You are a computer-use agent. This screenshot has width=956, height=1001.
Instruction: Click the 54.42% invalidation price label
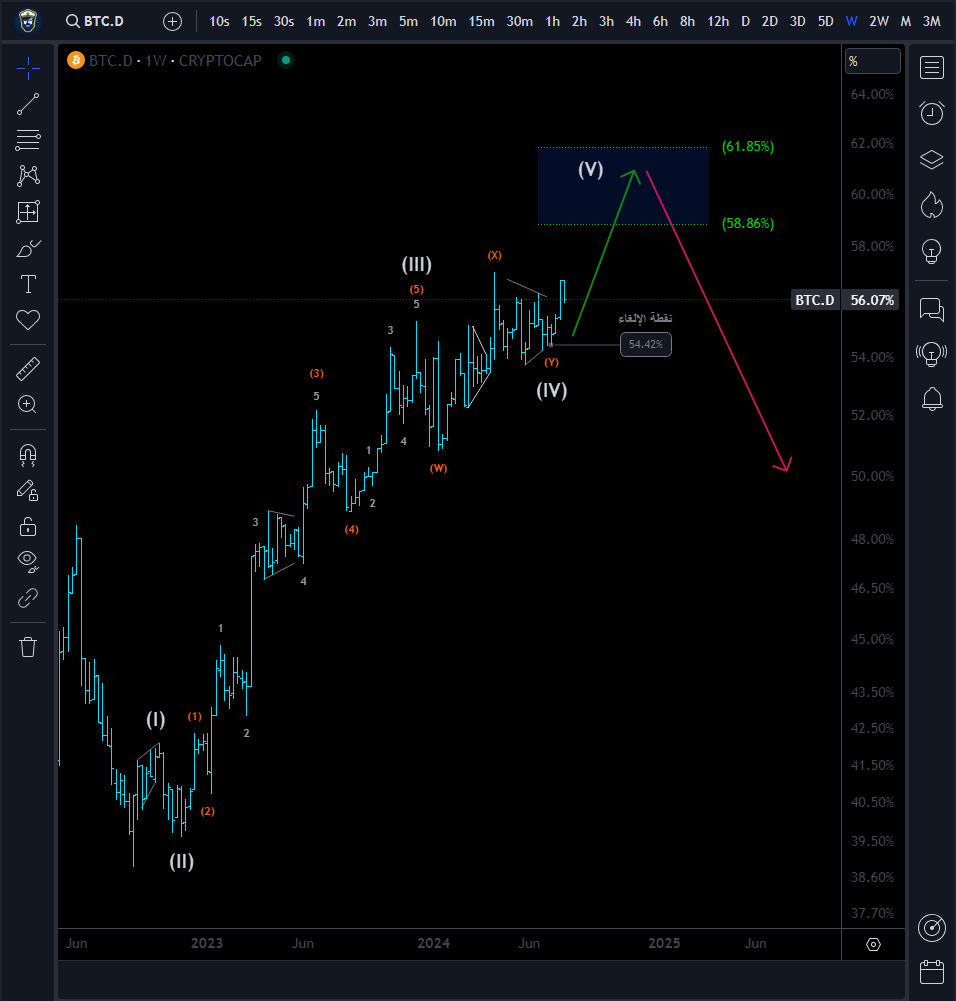pyautogui.click(x=645, y=345)
